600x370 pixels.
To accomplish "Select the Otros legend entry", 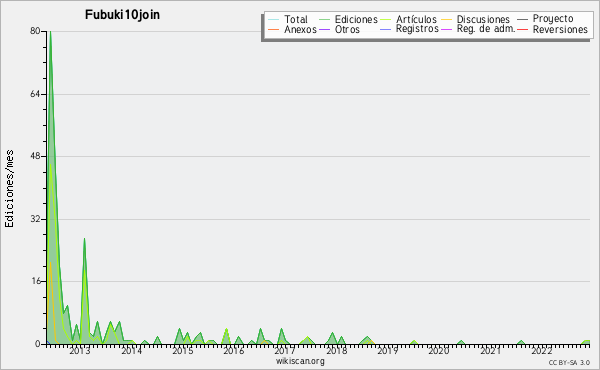I will point(347,29).
